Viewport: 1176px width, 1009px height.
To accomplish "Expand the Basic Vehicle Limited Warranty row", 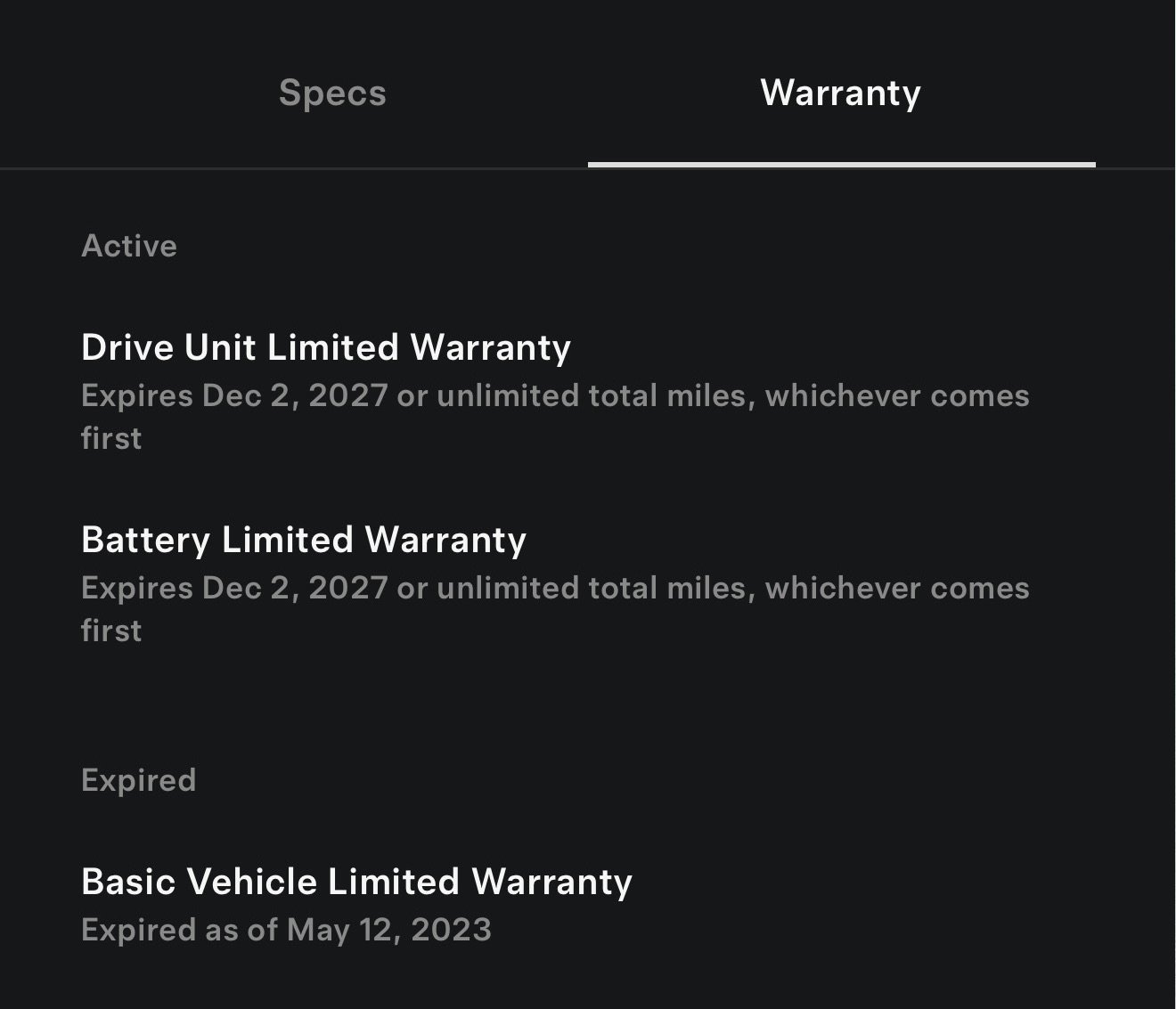I will point(355,881).
